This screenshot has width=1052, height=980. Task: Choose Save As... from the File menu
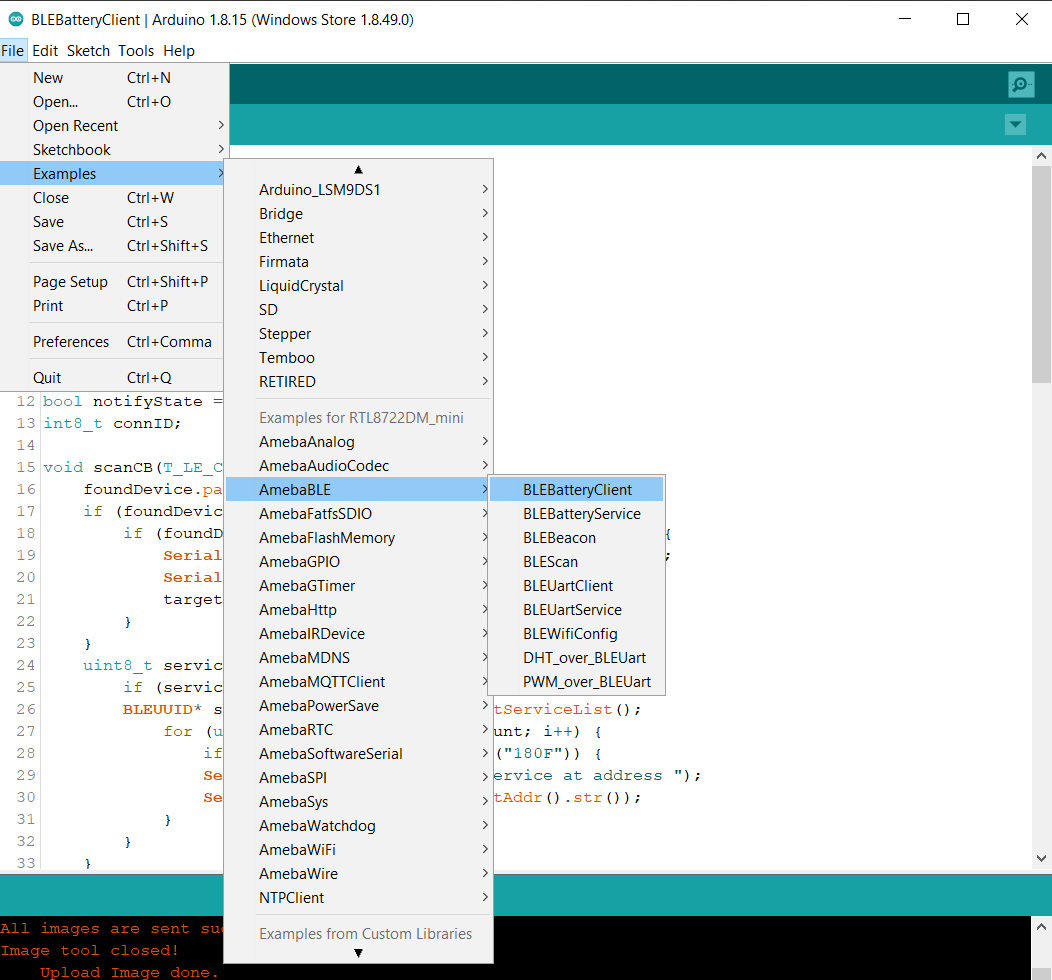coord(114,246)
